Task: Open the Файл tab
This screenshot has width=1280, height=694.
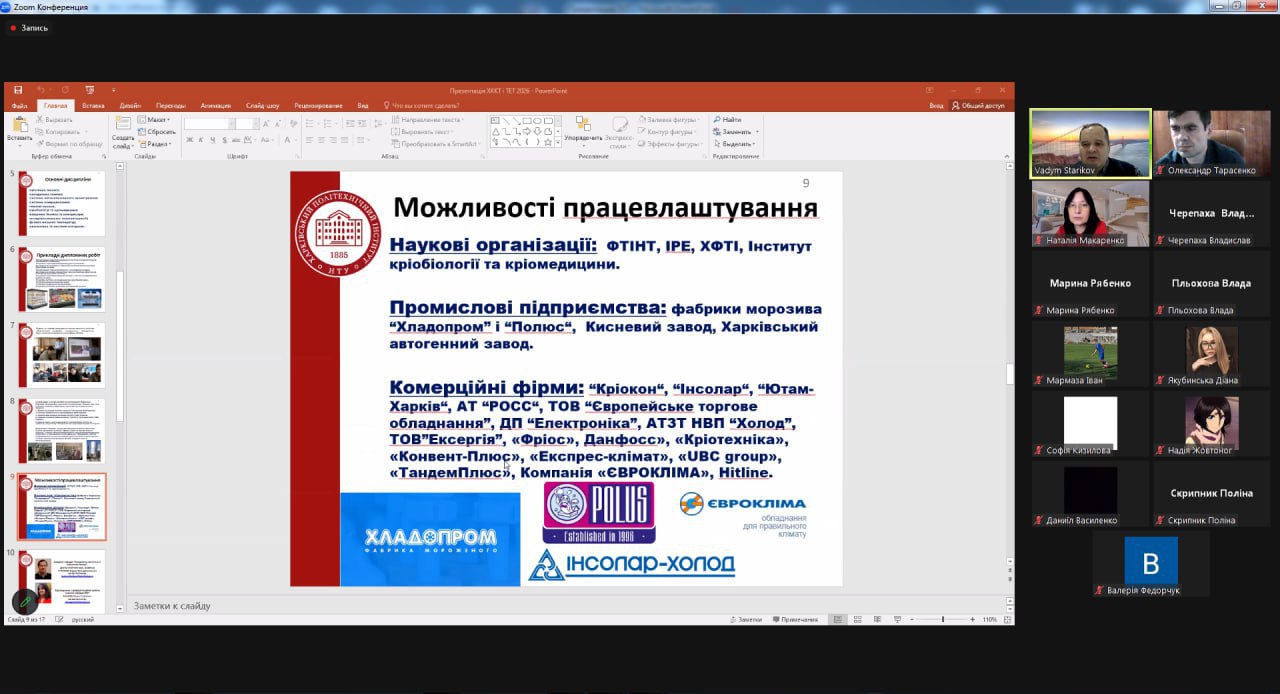Action: click(19, 105)
